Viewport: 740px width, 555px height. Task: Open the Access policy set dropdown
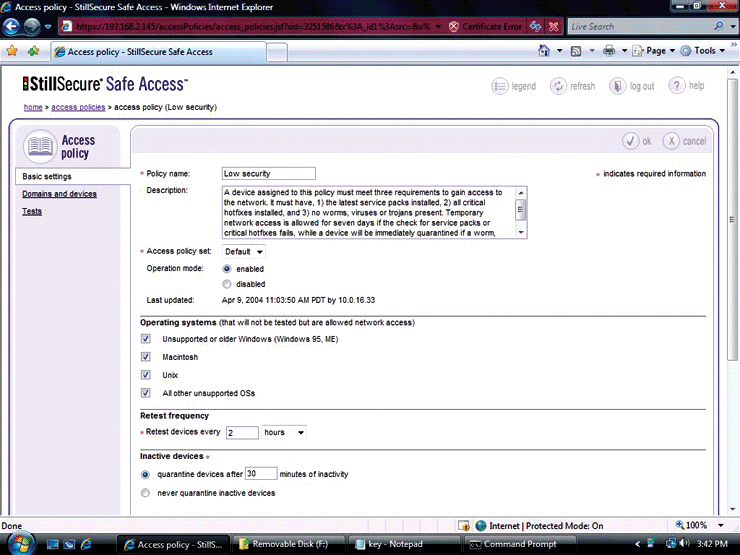[244, 252]
